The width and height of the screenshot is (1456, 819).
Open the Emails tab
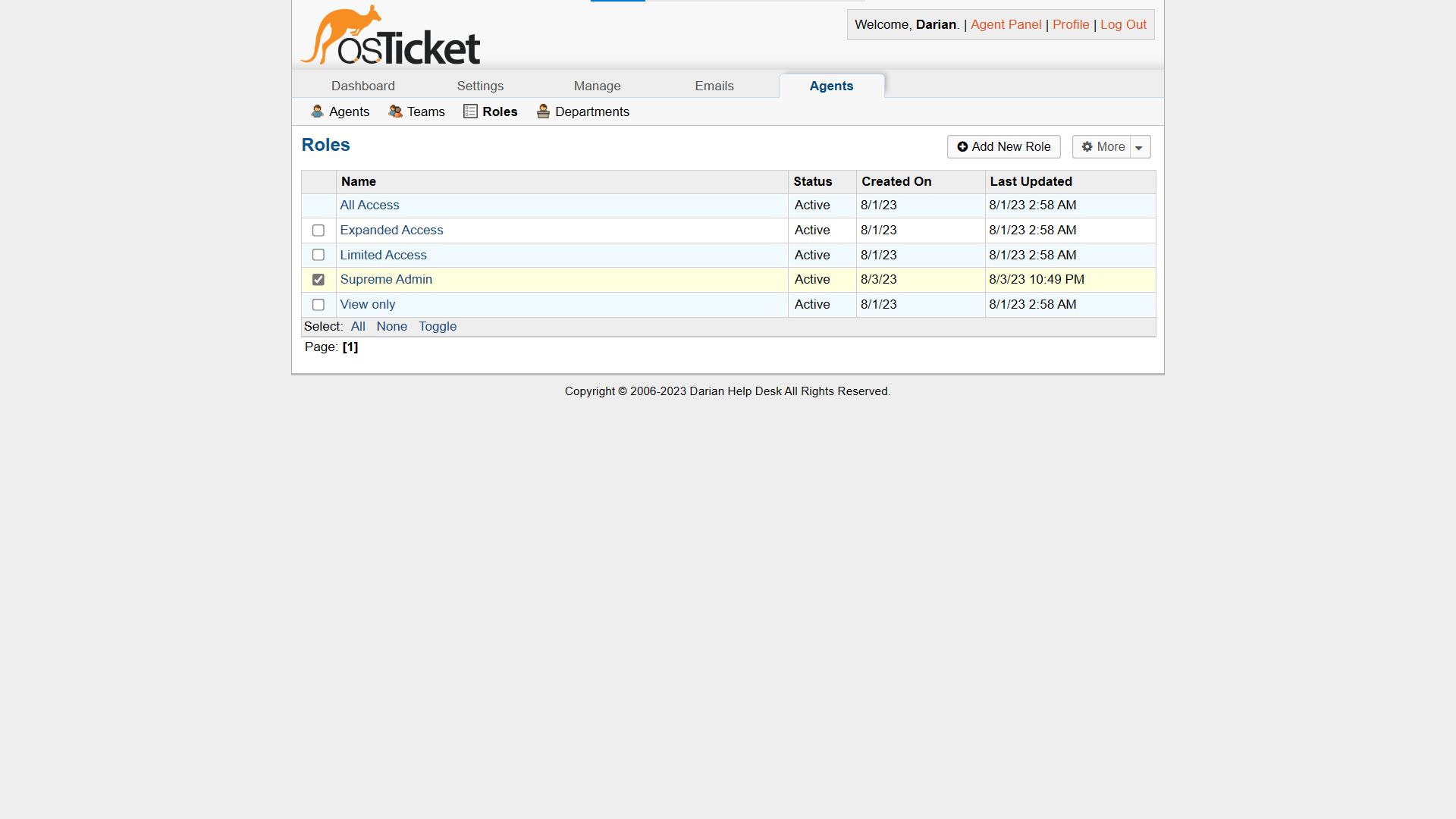click(x=714, y=86)
